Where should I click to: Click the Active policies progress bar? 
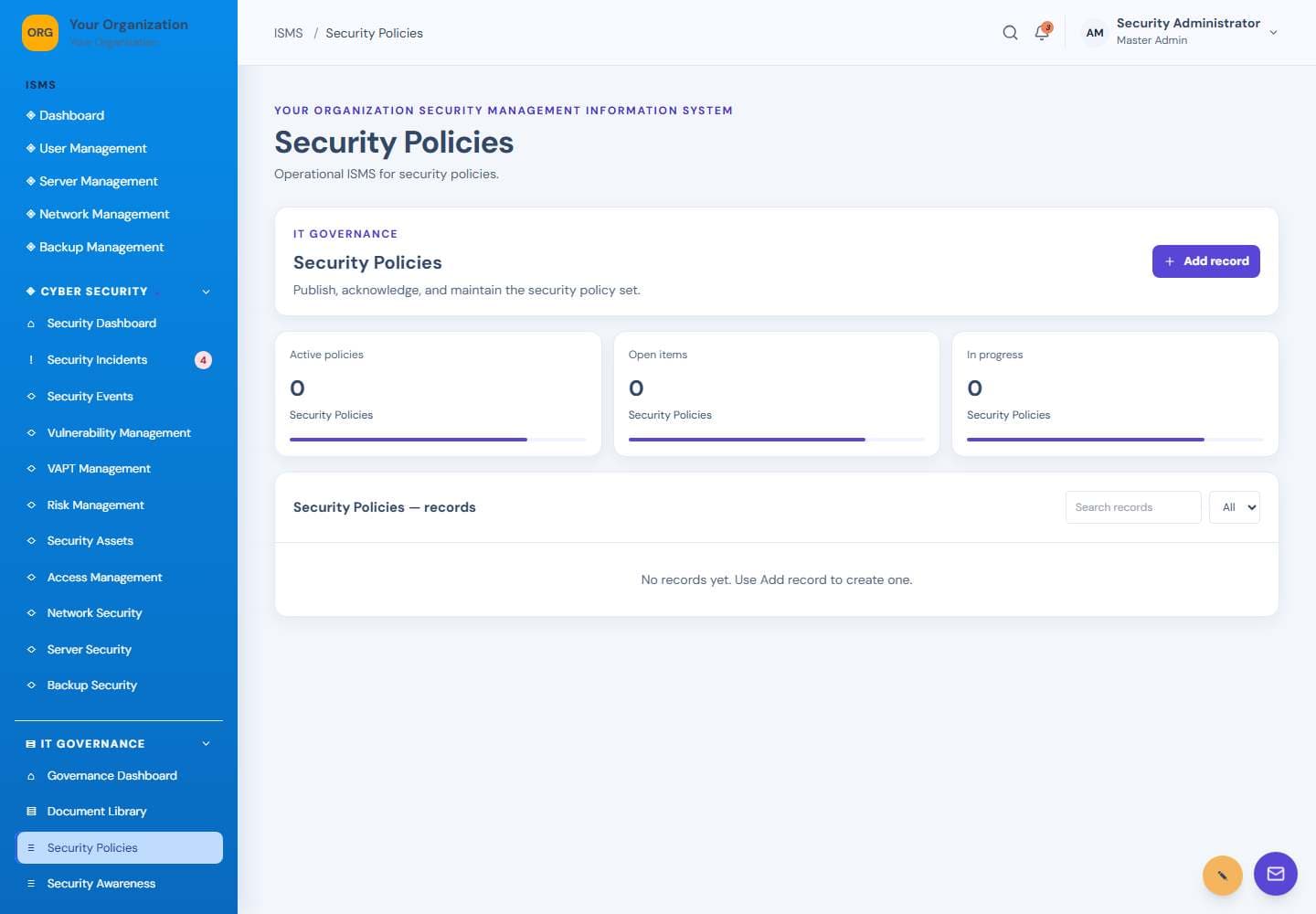click(438, 440)
